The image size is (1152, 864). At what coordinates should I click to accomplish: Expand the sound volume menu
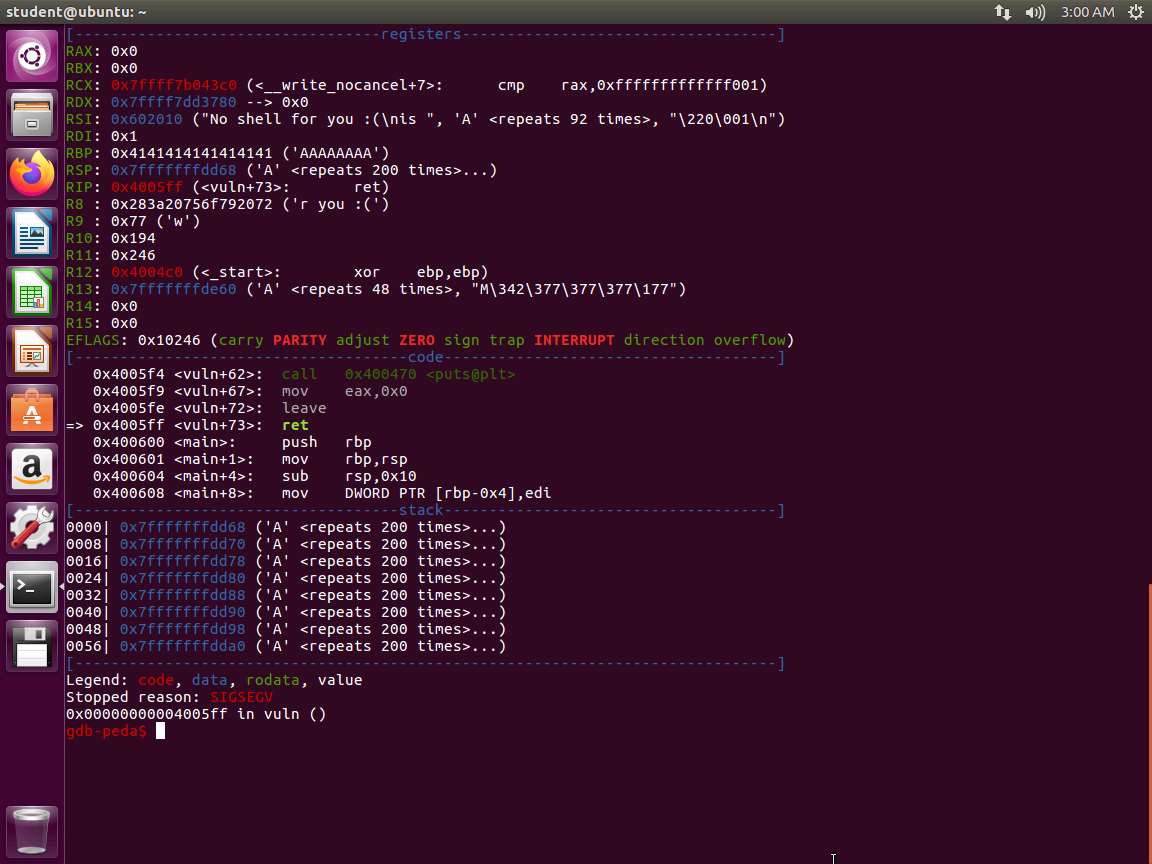1035,12
